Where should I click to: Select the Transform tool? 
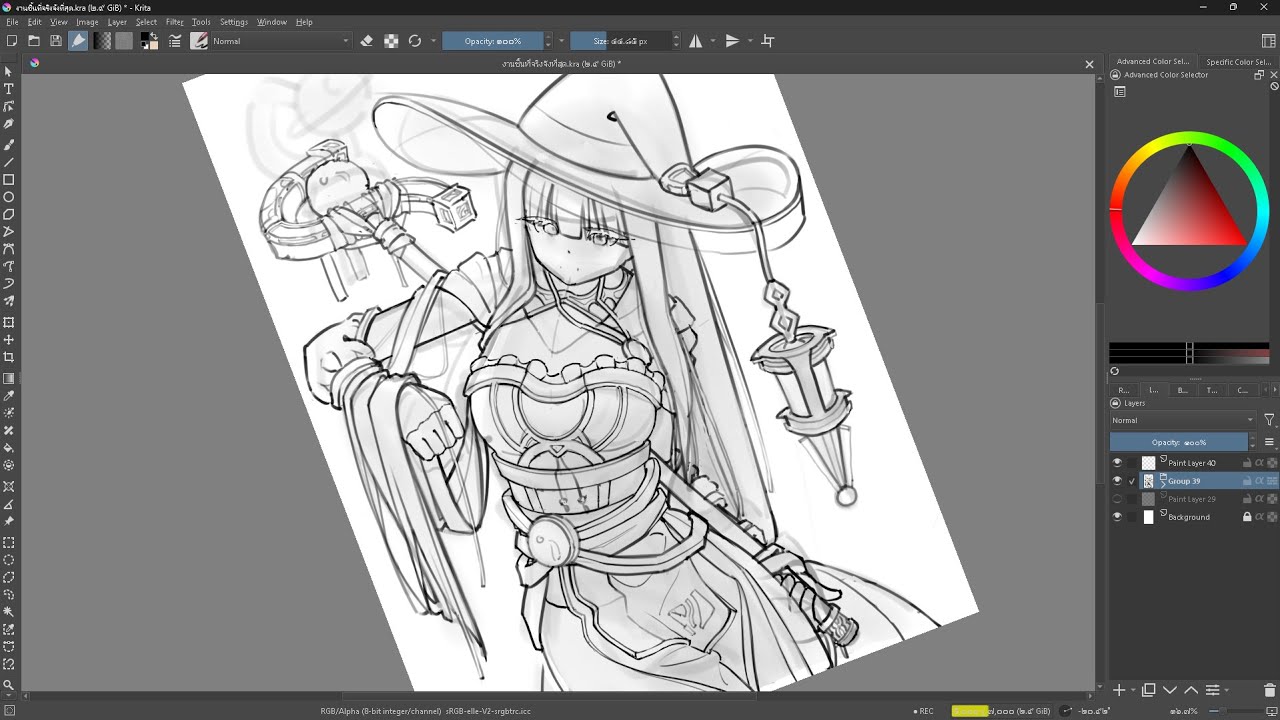(9, 322)
